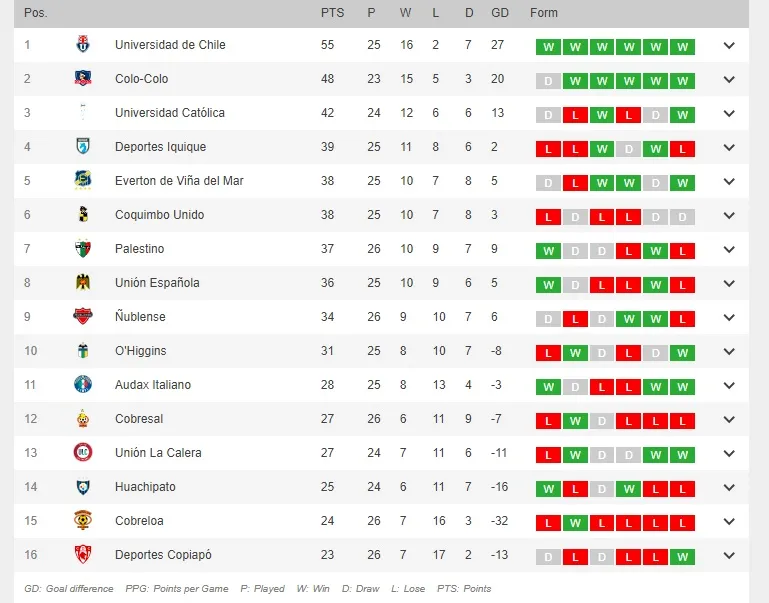The image size is (769, 603).
Task: Click the Ñublense team badge
Action: (x=83, y=317)
